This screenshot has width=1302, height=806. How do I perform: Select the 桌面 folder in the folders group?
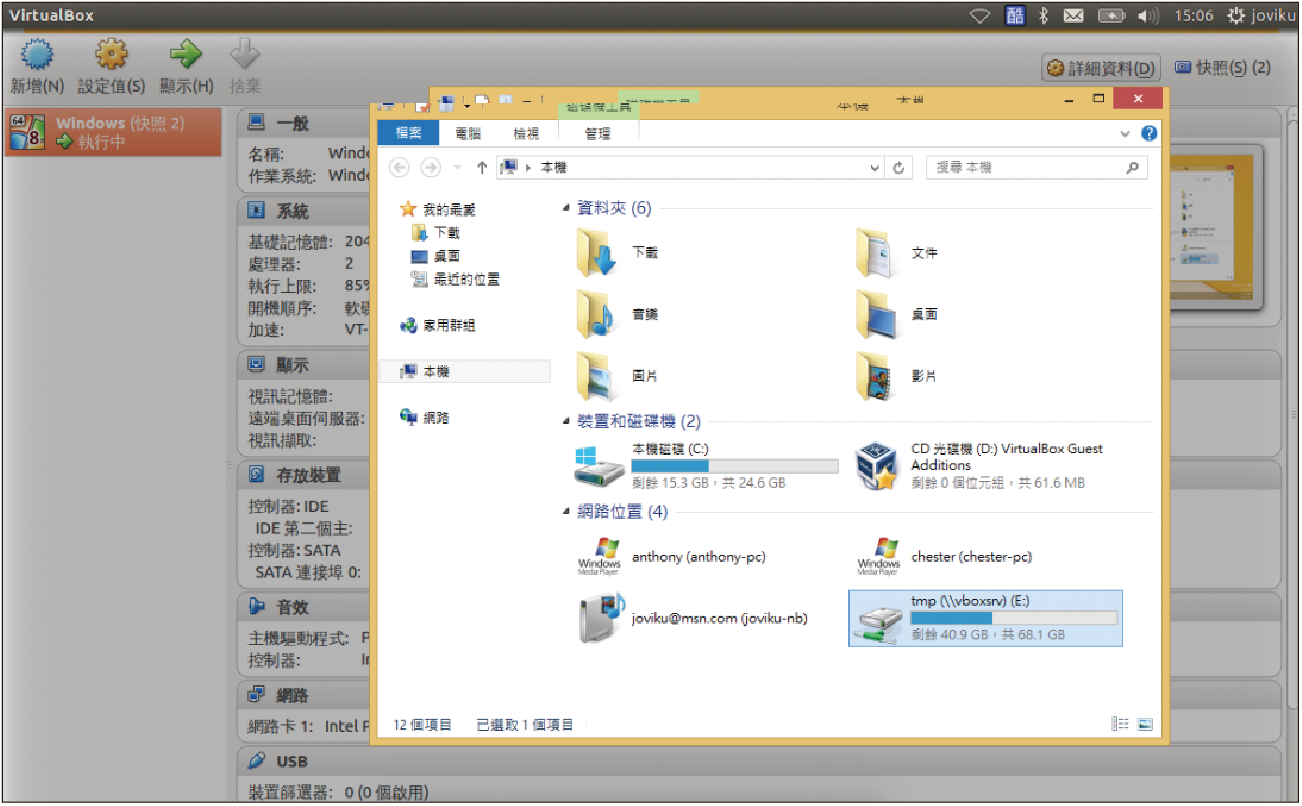coord(880,315)
